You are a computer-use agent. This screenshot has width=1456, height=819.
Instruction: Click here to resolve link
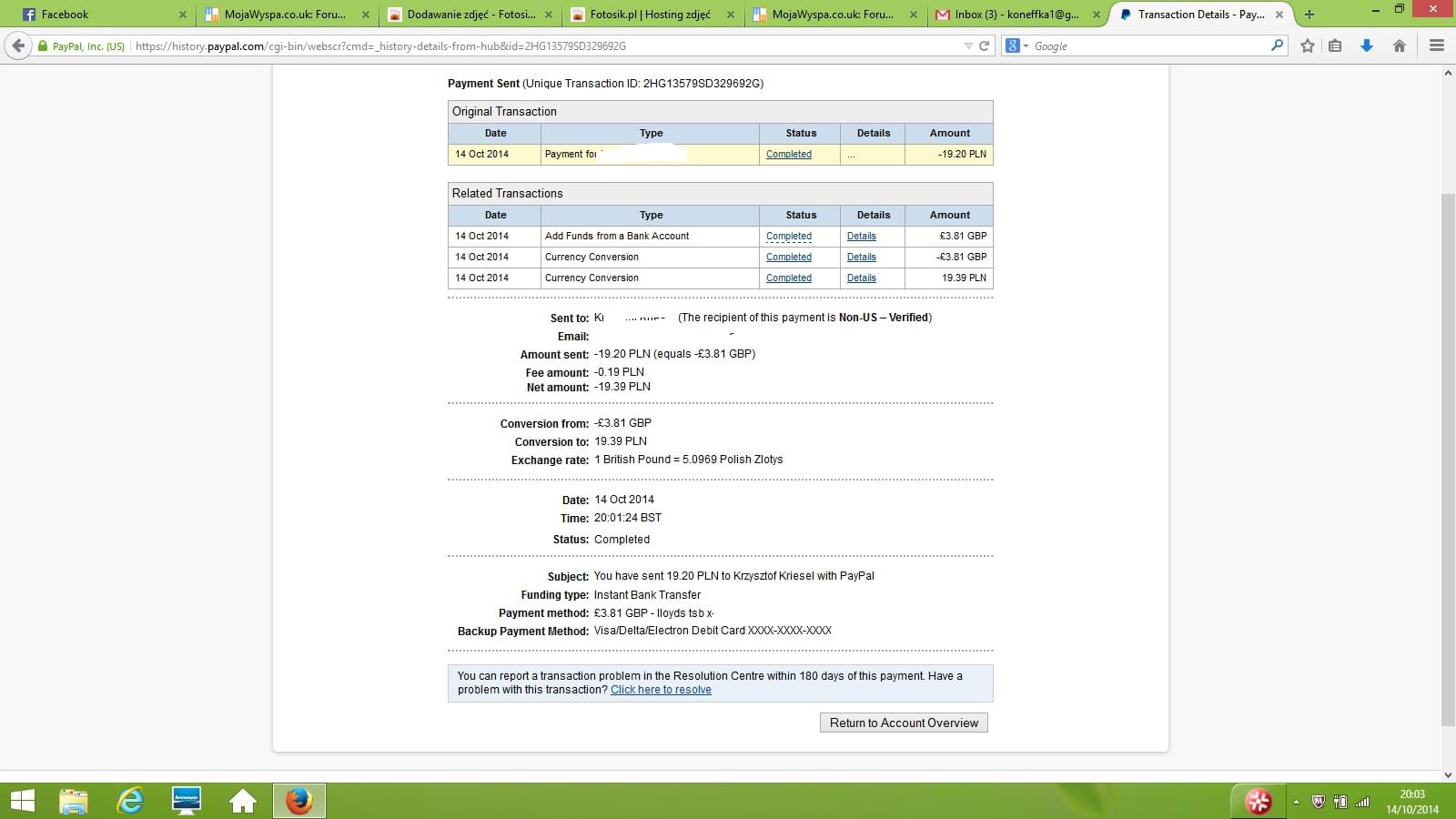(x=661, y=690)
